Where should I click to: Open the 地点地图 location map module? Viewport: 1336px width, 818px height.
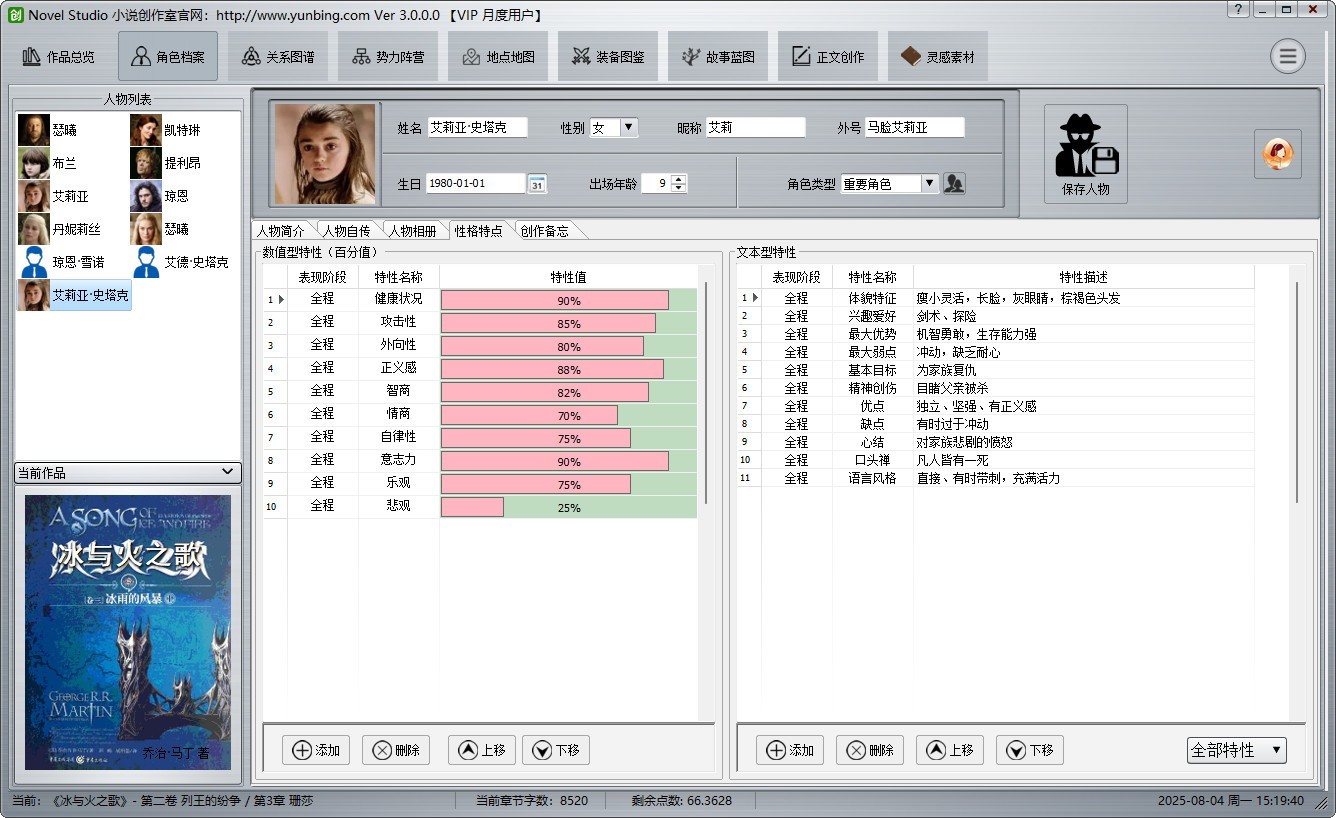click(498, 57)
